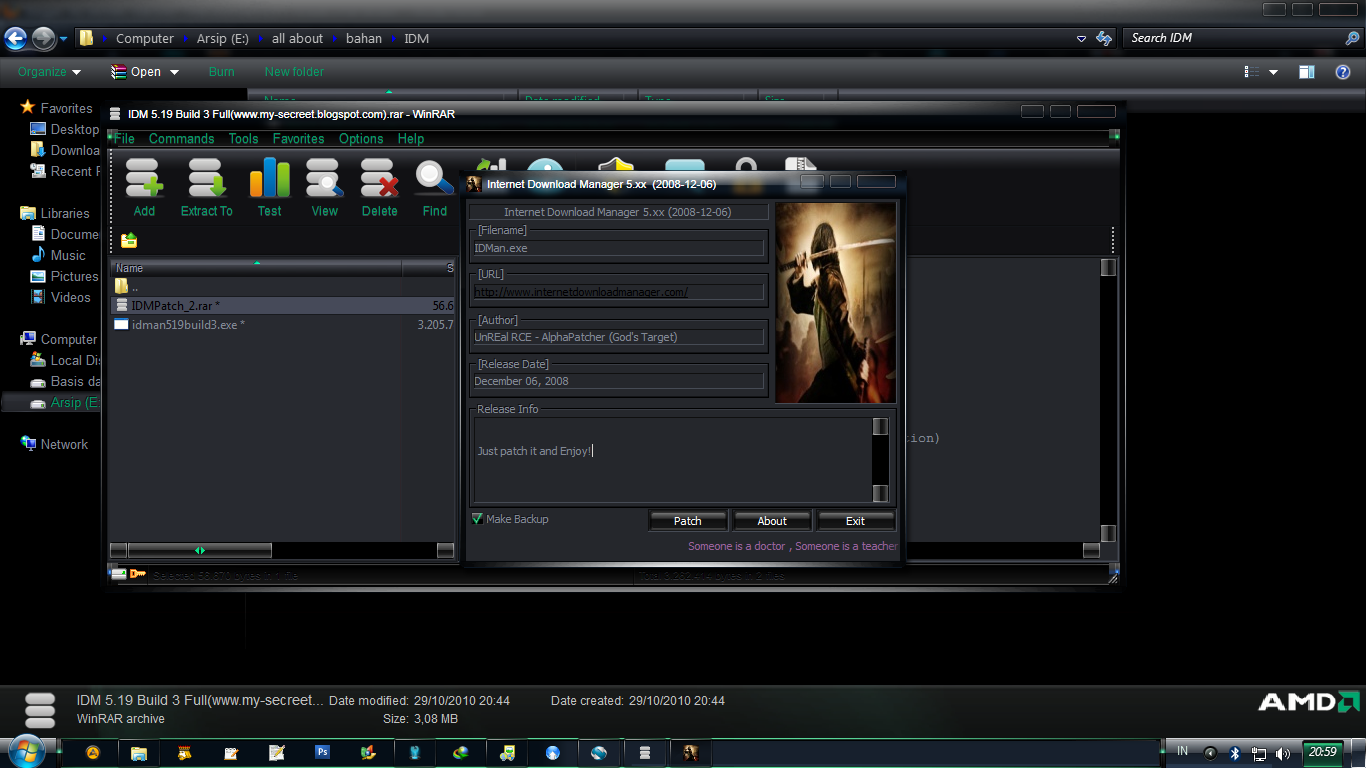Open the Commands menu in WinRAR

(181, 139)
